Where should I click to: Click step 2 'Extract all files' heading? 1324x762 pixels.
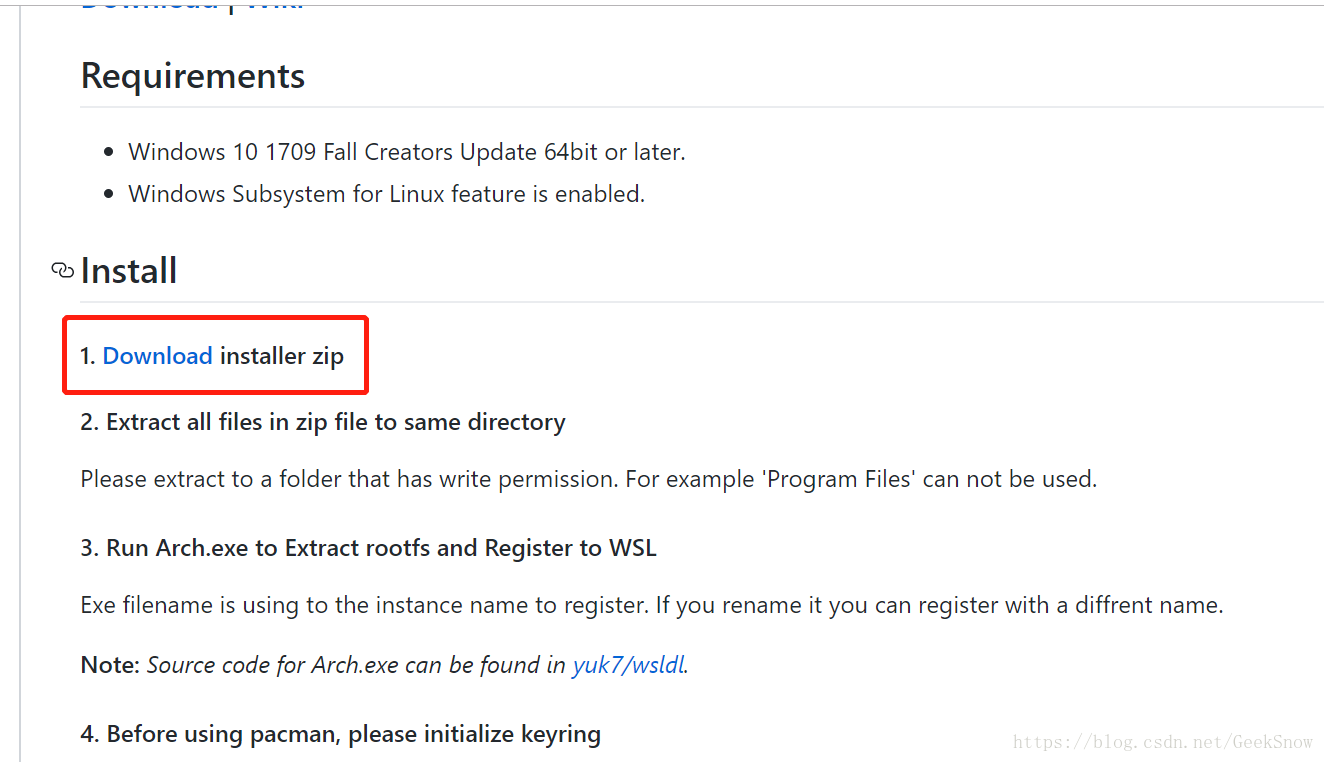click(x=323, y=422)
